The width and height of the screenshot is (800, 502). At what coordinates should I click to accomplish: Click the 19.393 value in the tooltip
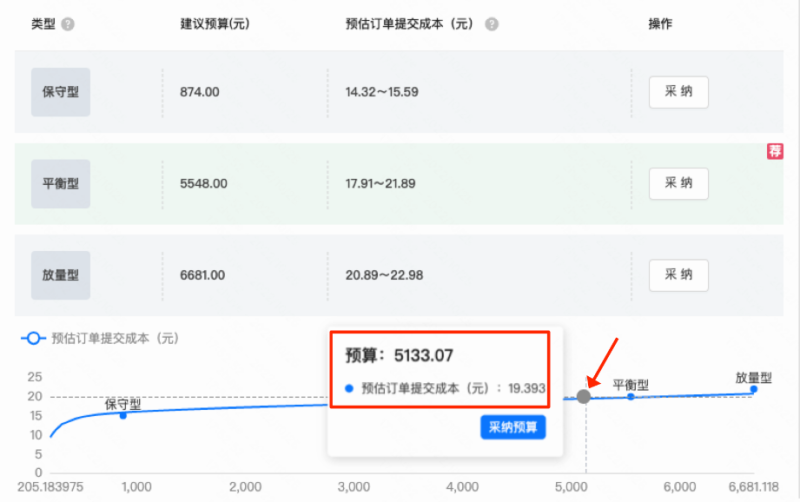(527, 388)
